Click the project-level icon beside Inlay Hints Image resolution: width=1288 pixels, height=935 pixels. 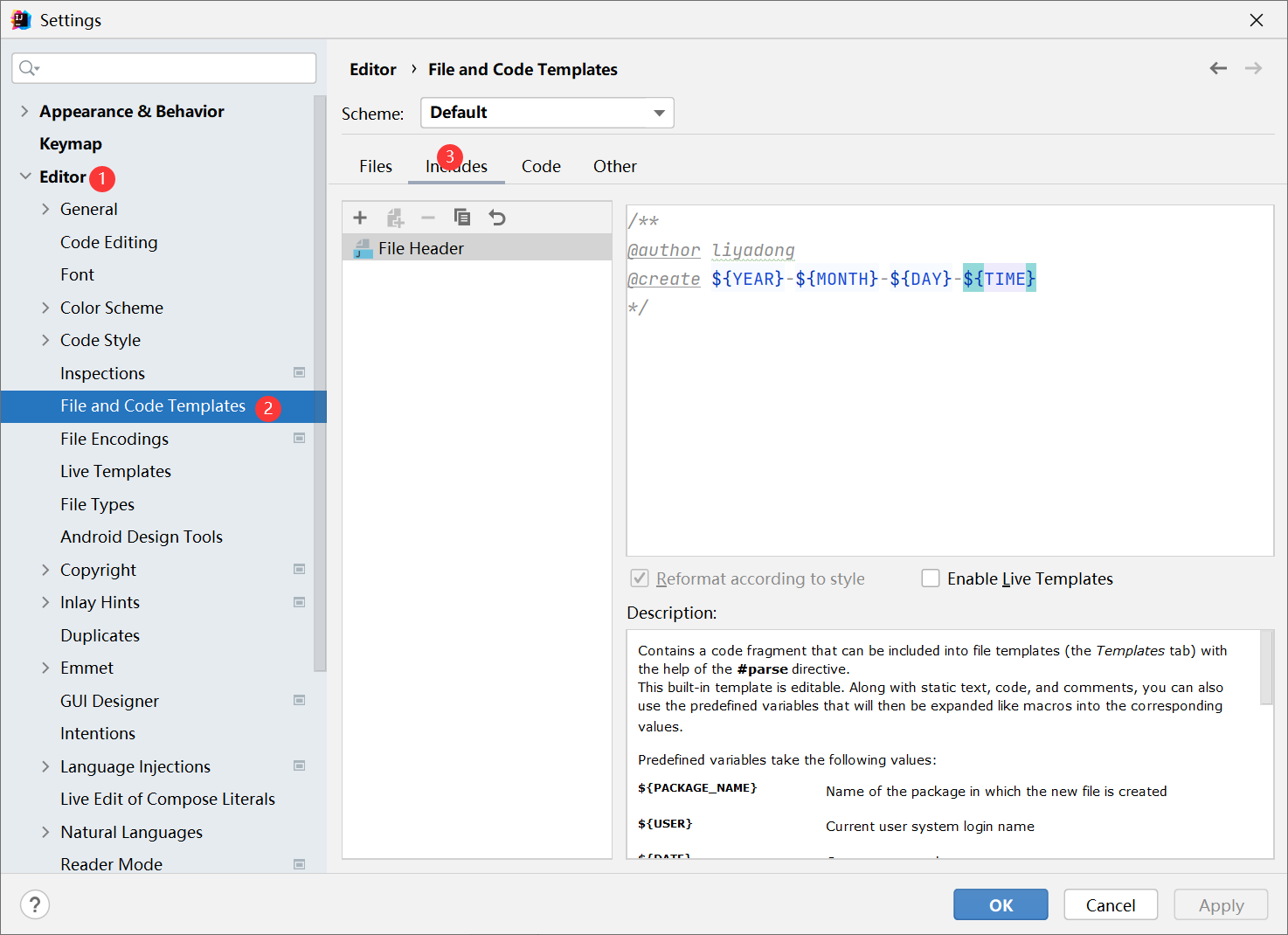pos(300,602)
